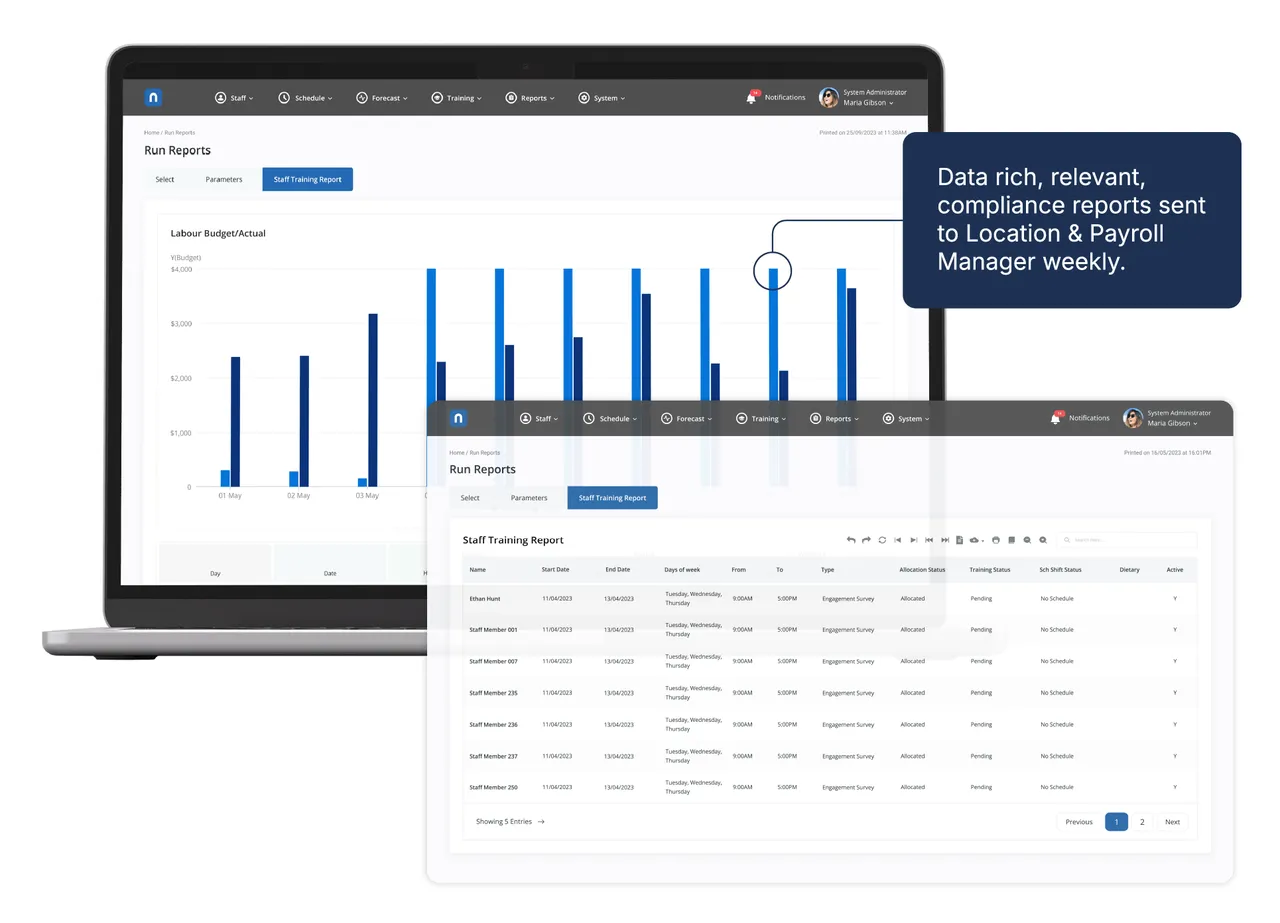Click the Forecast icon in the front window navbar
The image size is (1280, 923).
(x=666, y=418)
